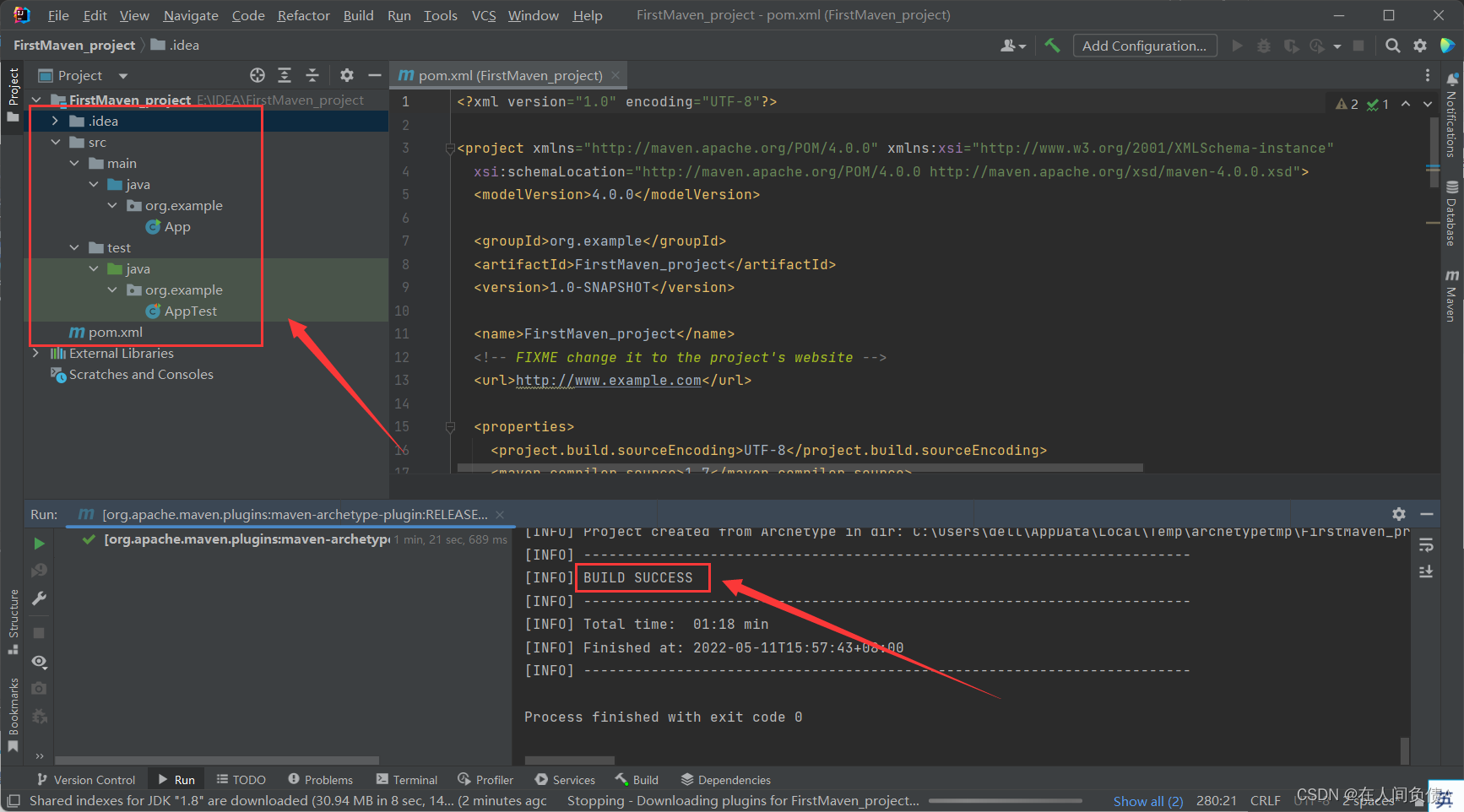Open Version Control tab

[x=85, y=779]
